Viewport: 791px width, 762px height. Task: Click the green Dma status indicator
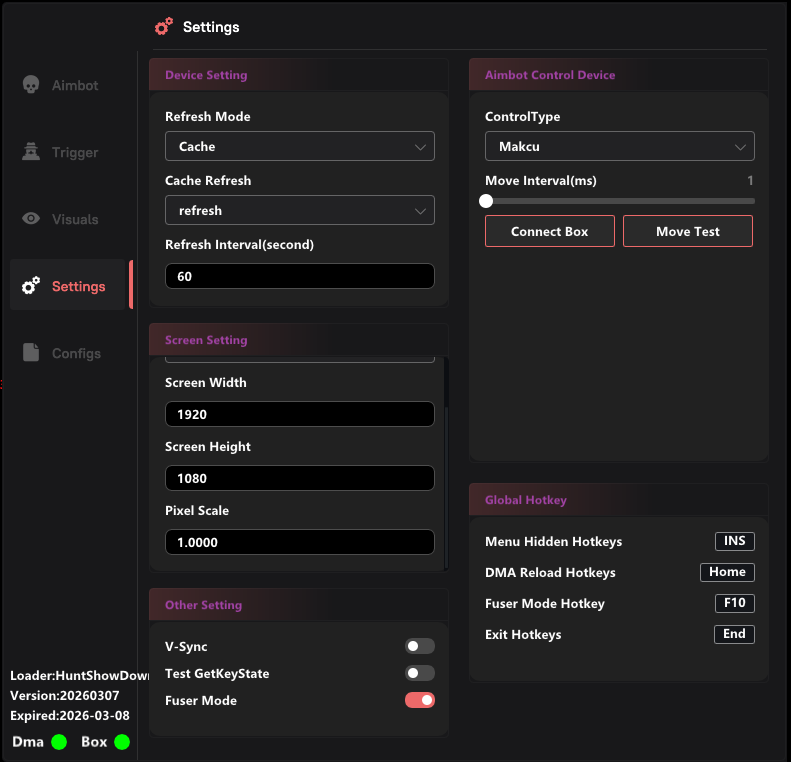point(59,742)
